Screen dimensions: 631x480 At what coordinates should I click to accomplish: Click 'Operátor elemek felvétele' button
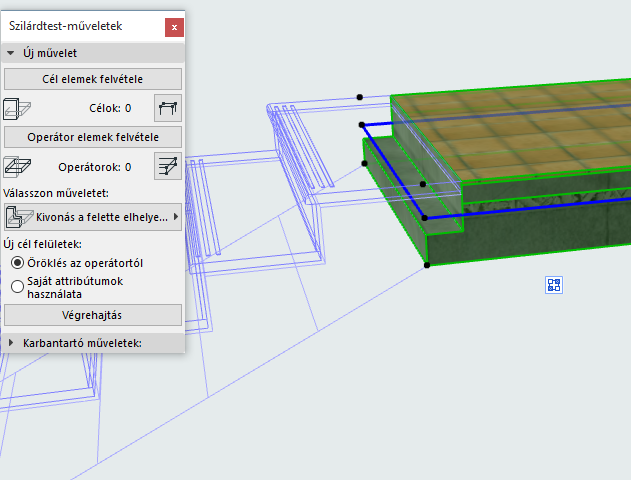[x=93, y=137]
